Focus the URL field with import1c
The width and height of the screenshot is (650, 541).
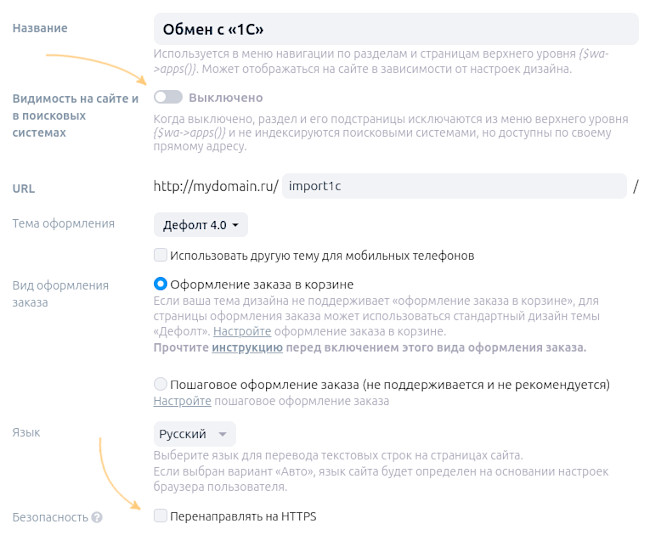tap(453, 186)
